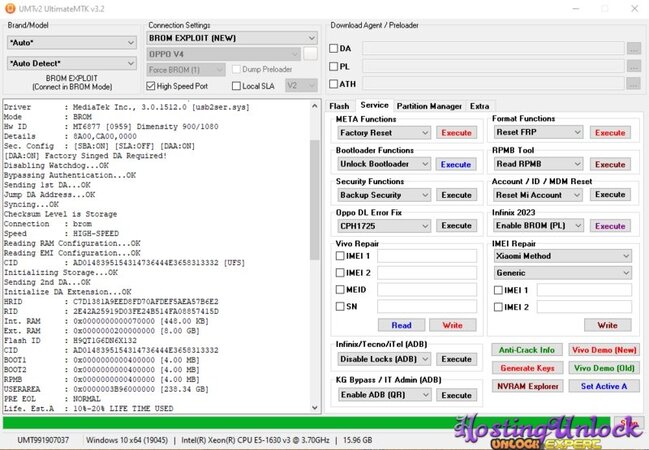This screenshot has height=450, width=649.
Task: Expand the Factory Reset META Functions dropdown
Action: click(383, 133)
